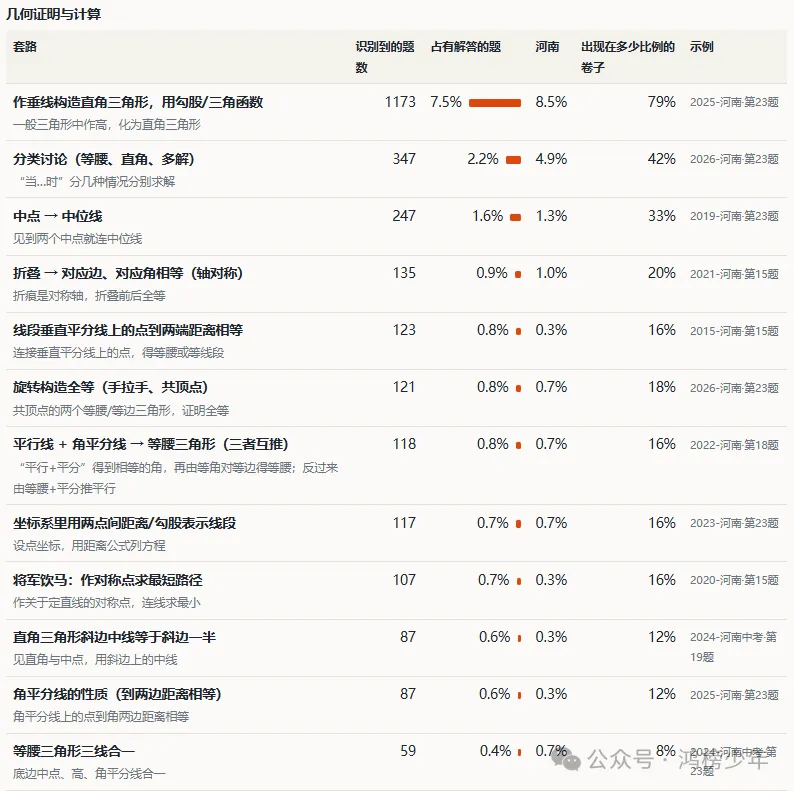
Task: Click description '作关于定直线的对称点，连线求最小'
Action: (x=107, y=603)
